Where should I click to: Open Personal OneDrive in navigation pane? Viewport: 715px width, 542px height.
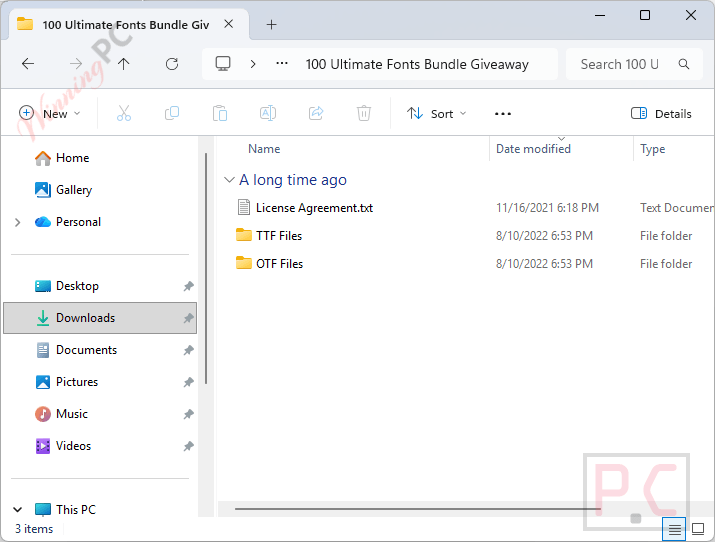(78, 222)
